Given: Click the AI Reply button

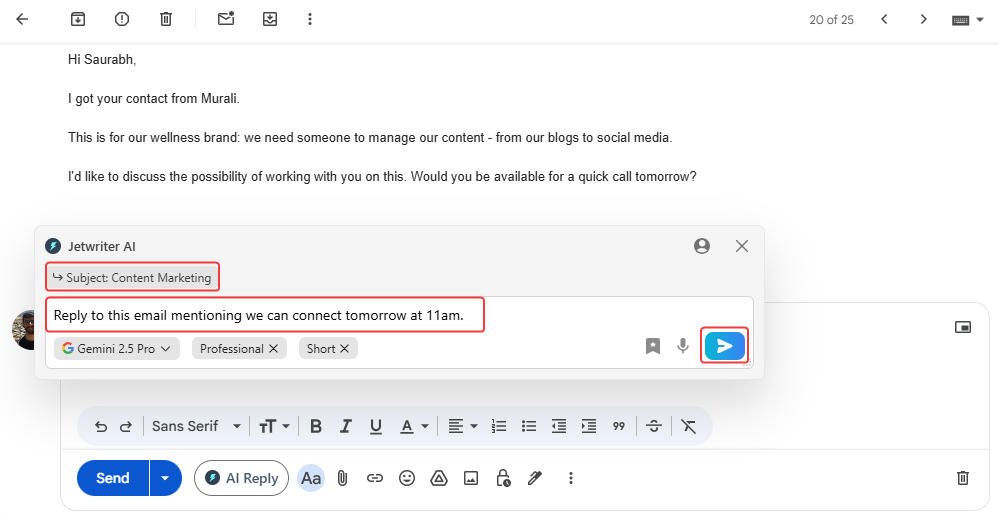Looking at the screenshot, I should 241,478.
